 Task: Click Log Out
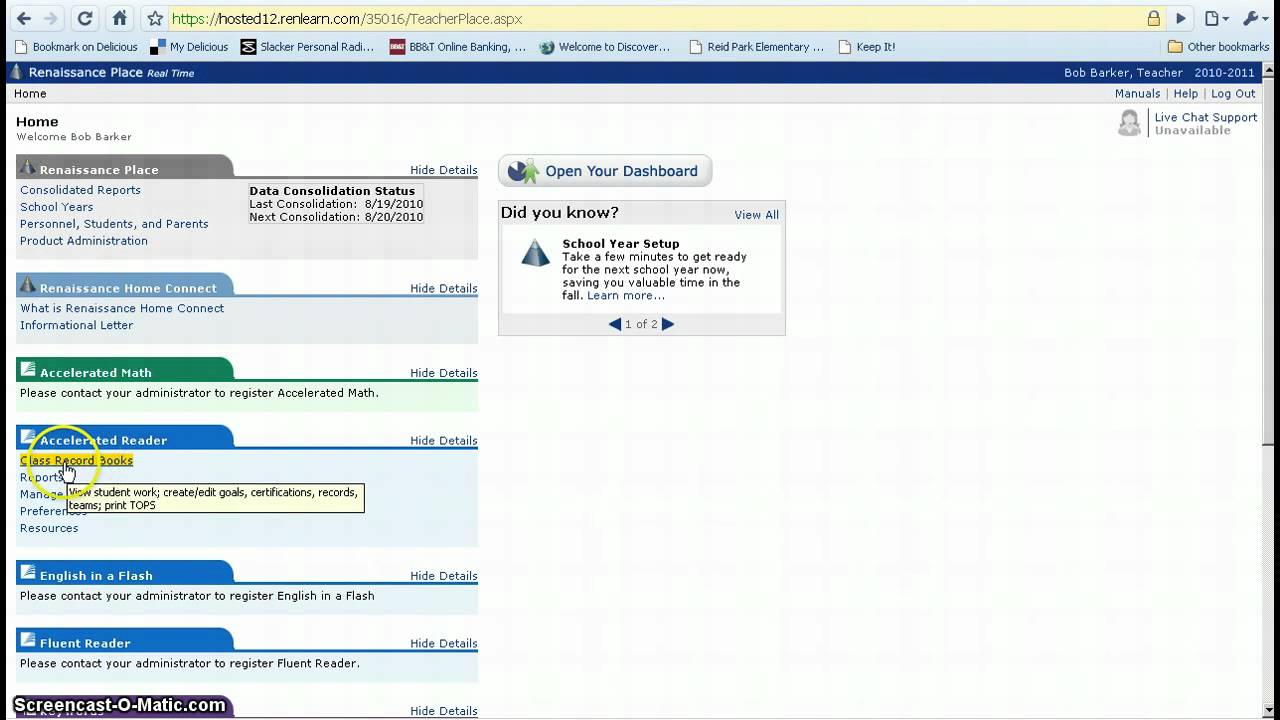1233,94
